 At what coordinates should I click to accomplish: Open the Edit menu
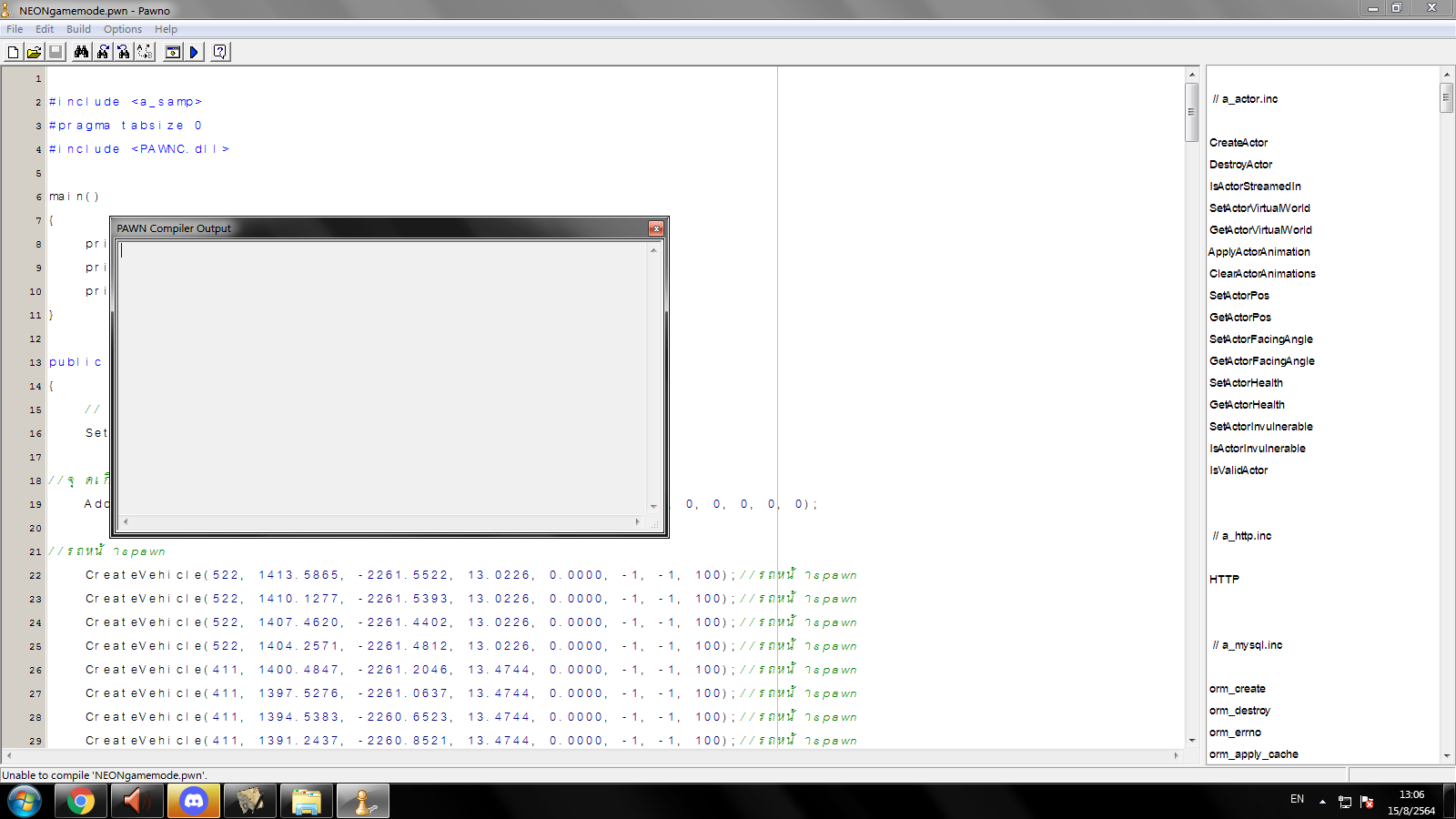[45, 29]
